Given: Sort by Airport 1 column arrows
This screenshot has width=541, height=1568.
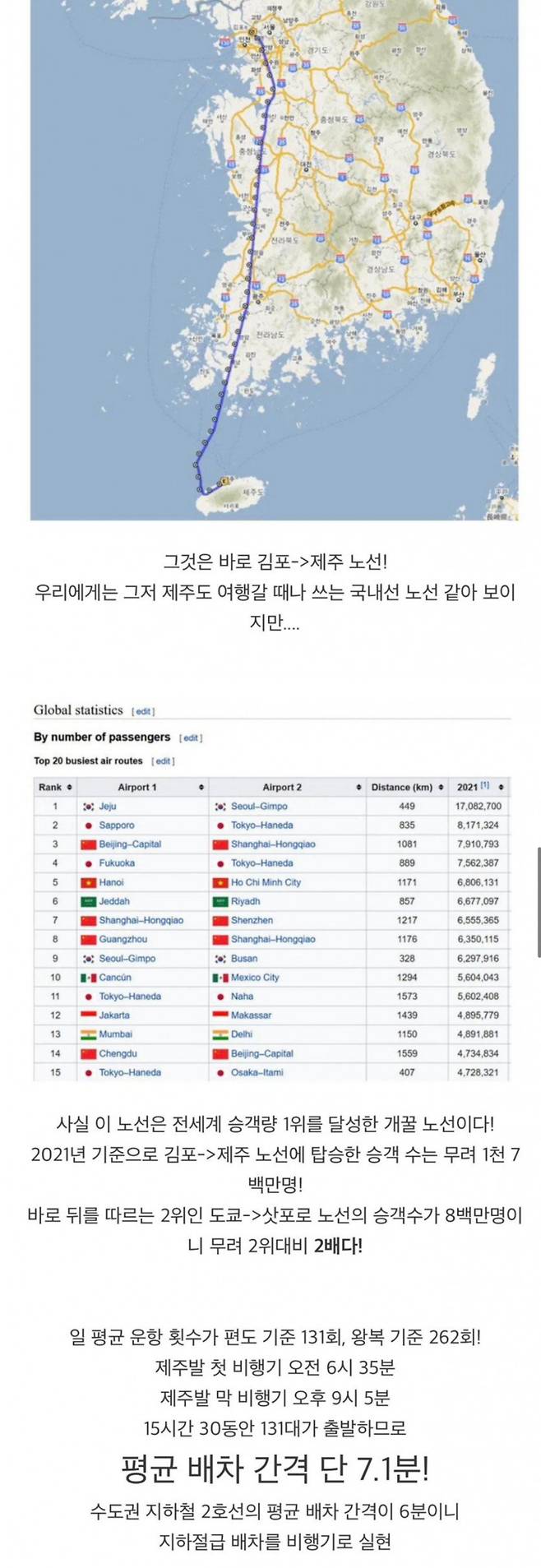Looking at the screenshot, I should [201, 788].
